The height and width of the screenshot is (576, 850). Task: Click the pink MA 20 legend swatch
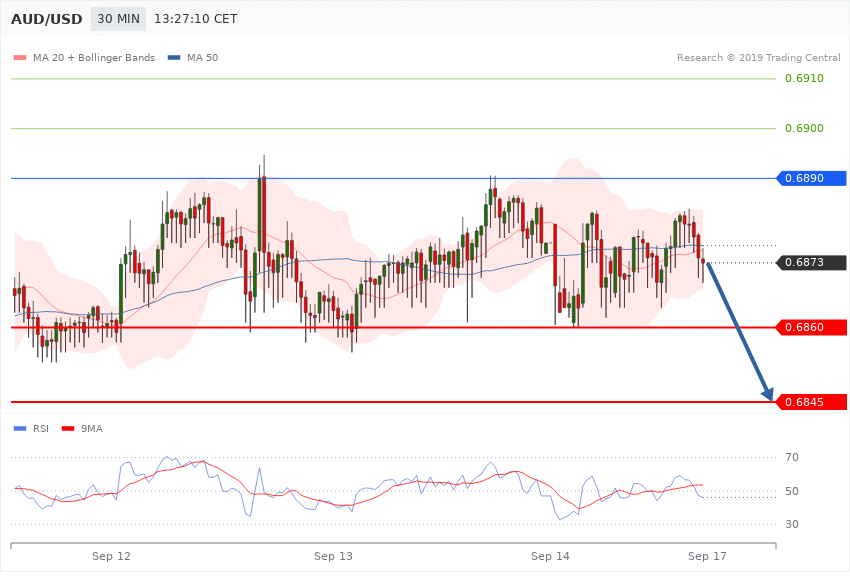point(20,57)
